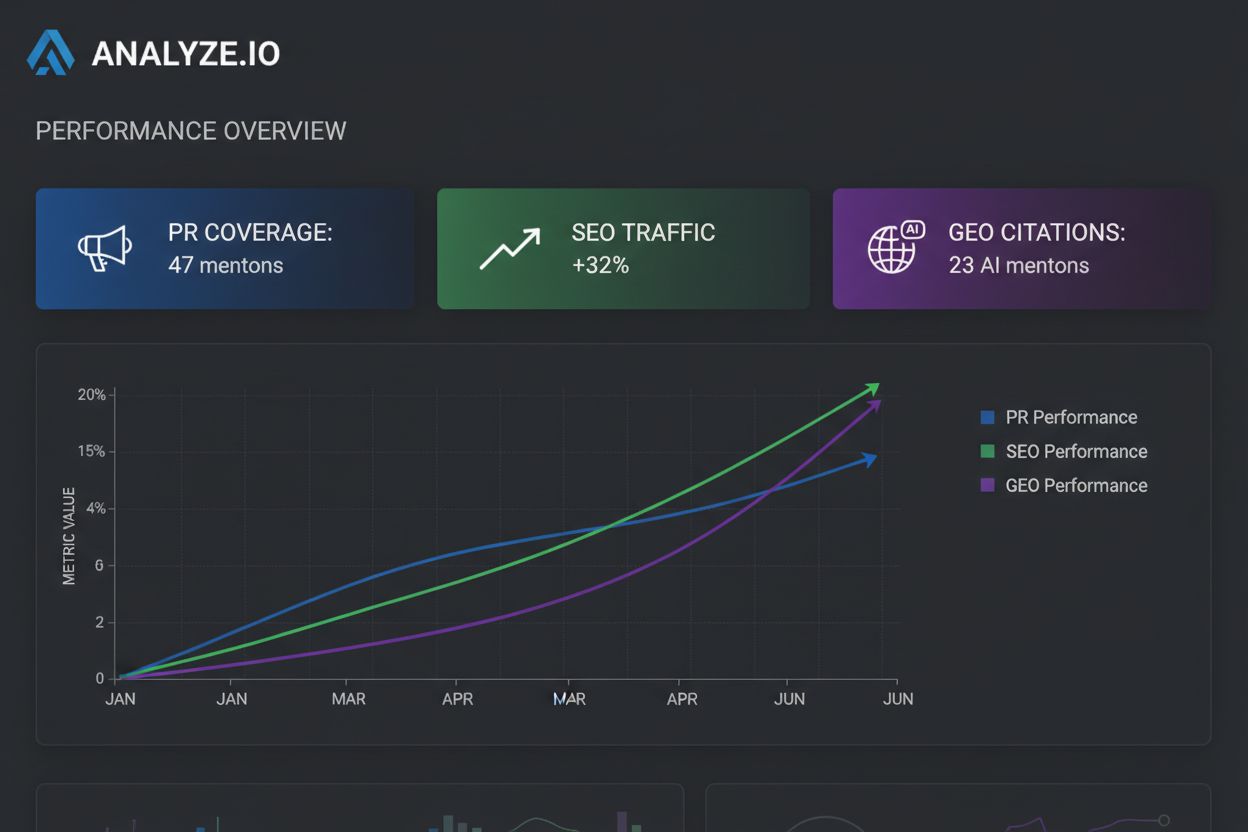
Task: Click the green arrowhead at the SEO line's end
Action: click(874, 388)
